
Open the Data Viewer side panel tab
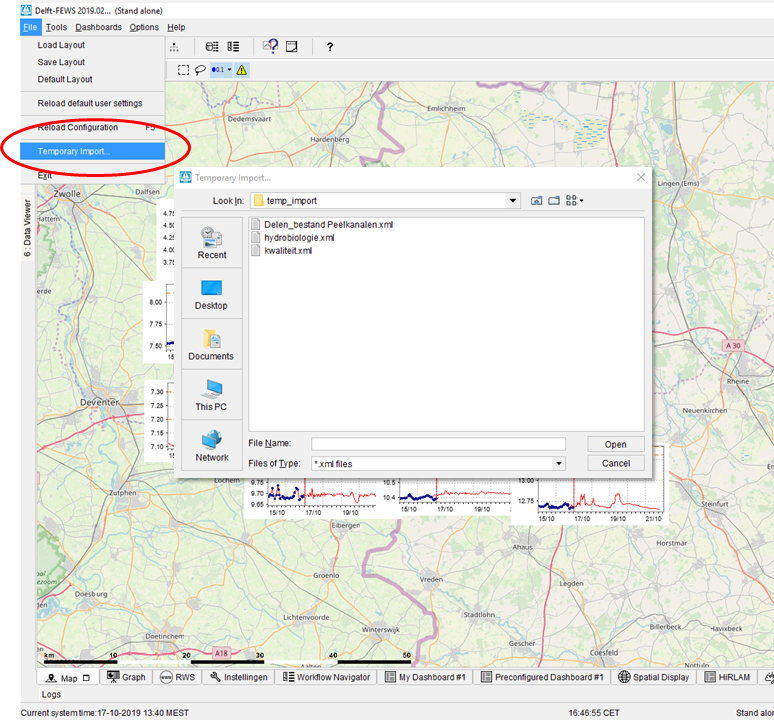pos(27,227)
